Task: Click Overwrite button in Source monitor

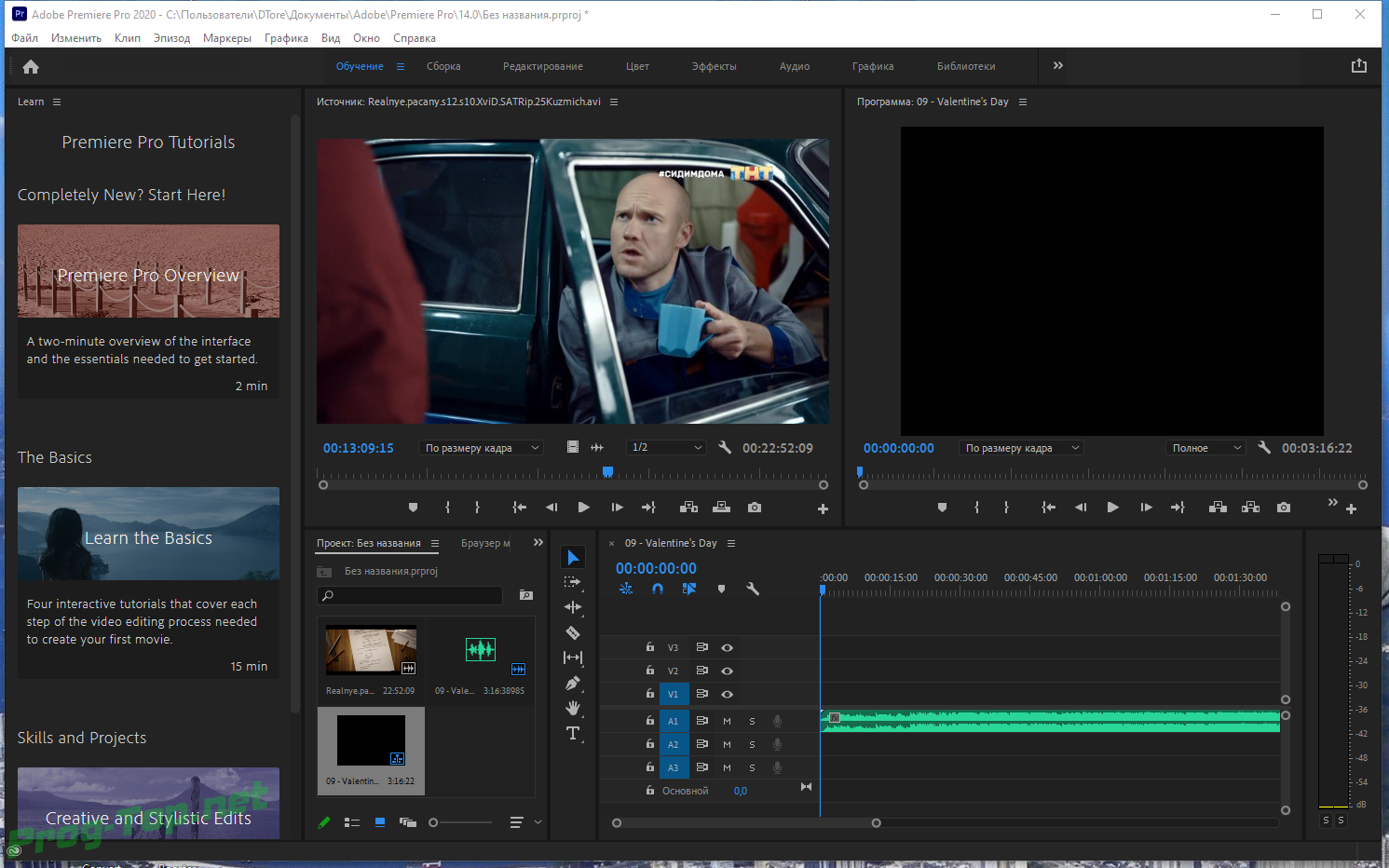Action: [x=721, y=508]
